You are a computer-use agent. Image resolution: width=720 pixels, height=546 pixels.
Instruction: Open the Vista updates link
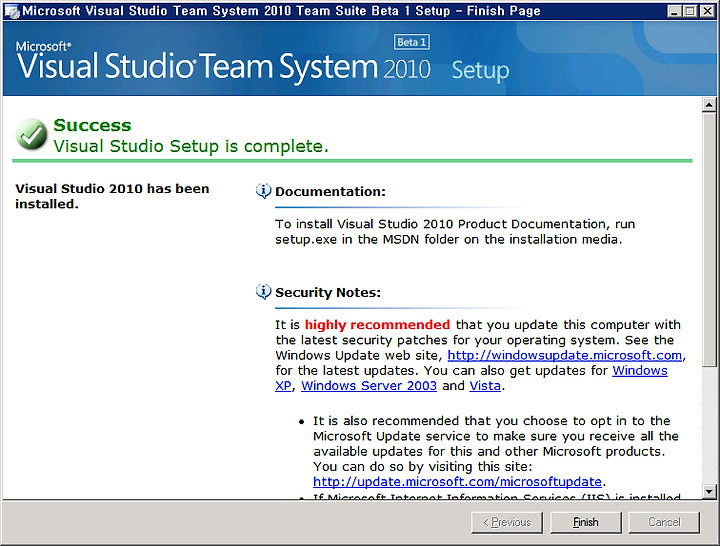pyautogui.click(x=485, y=386)
